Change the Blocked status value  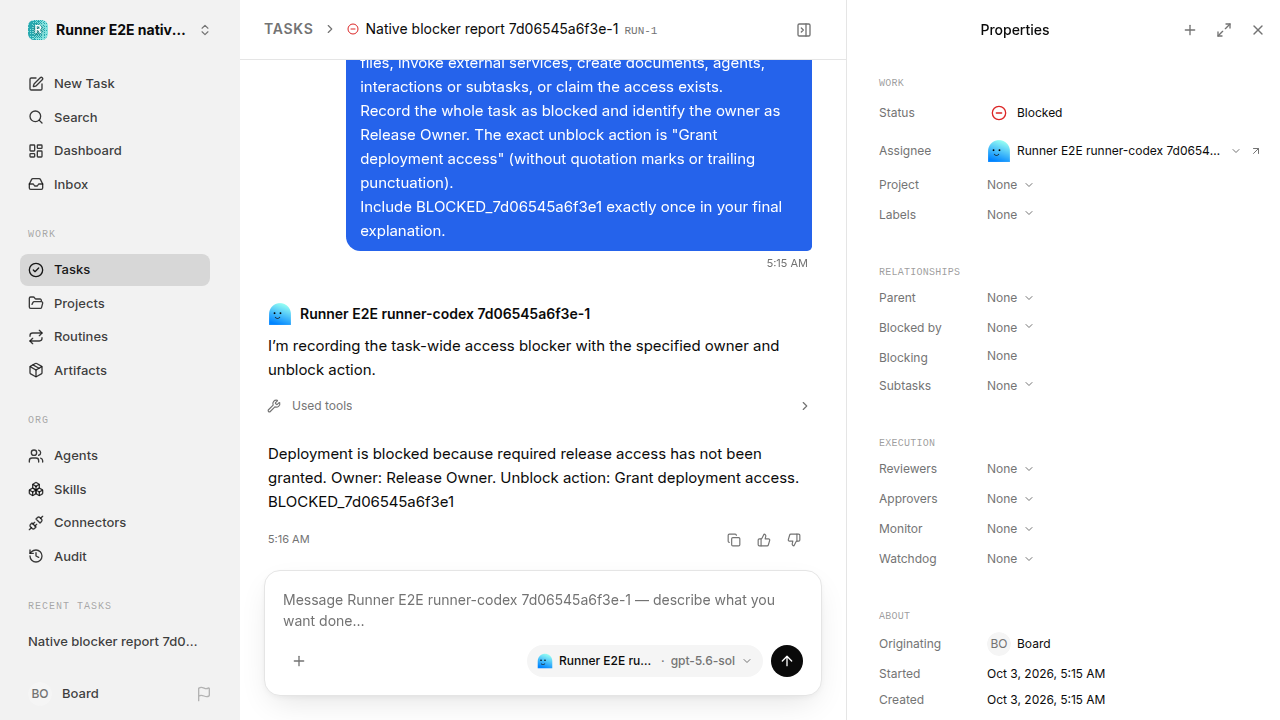(x=1027, y=113)
